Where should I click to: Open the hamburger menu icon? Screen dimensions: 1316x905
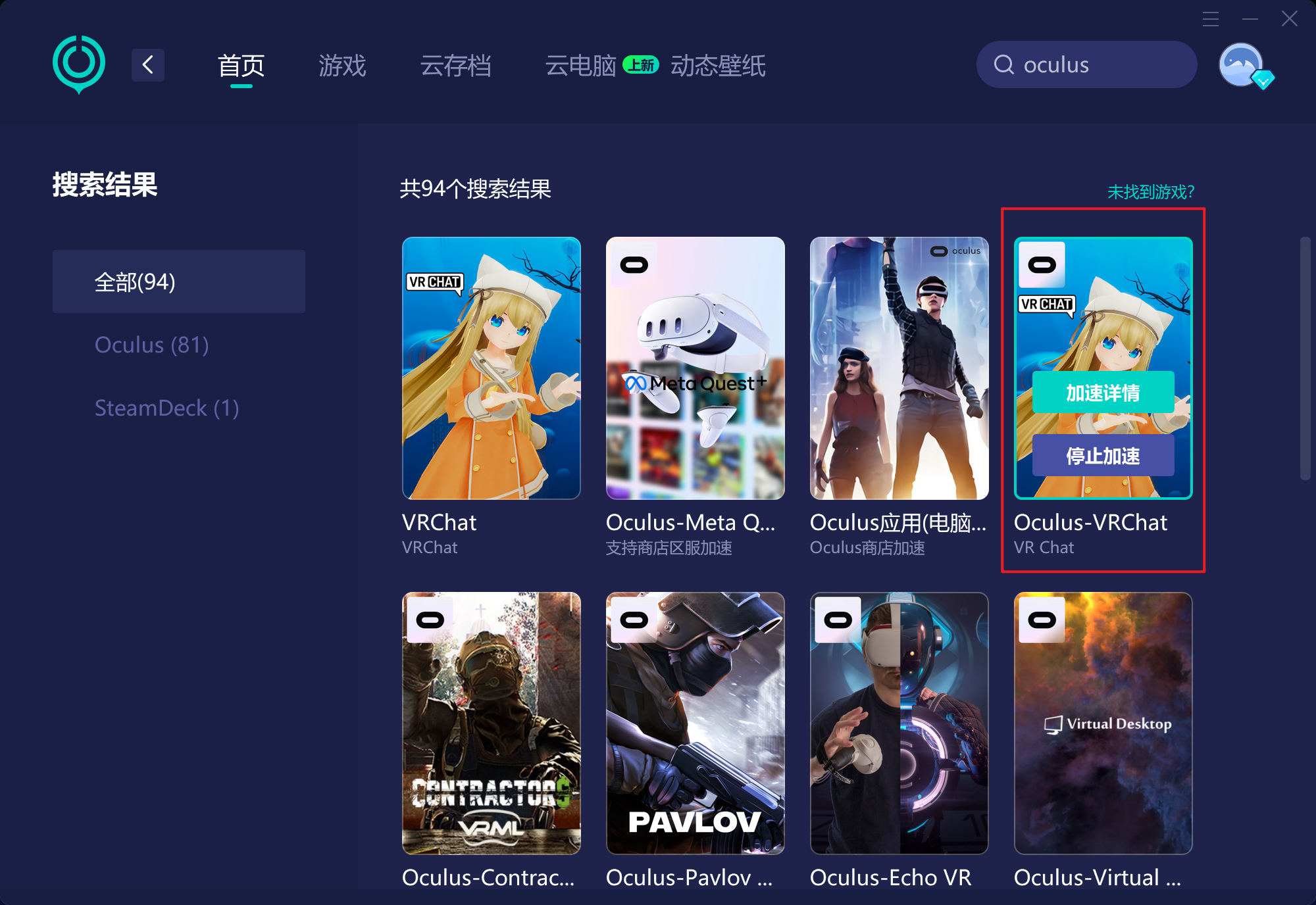click(1211, 19)
